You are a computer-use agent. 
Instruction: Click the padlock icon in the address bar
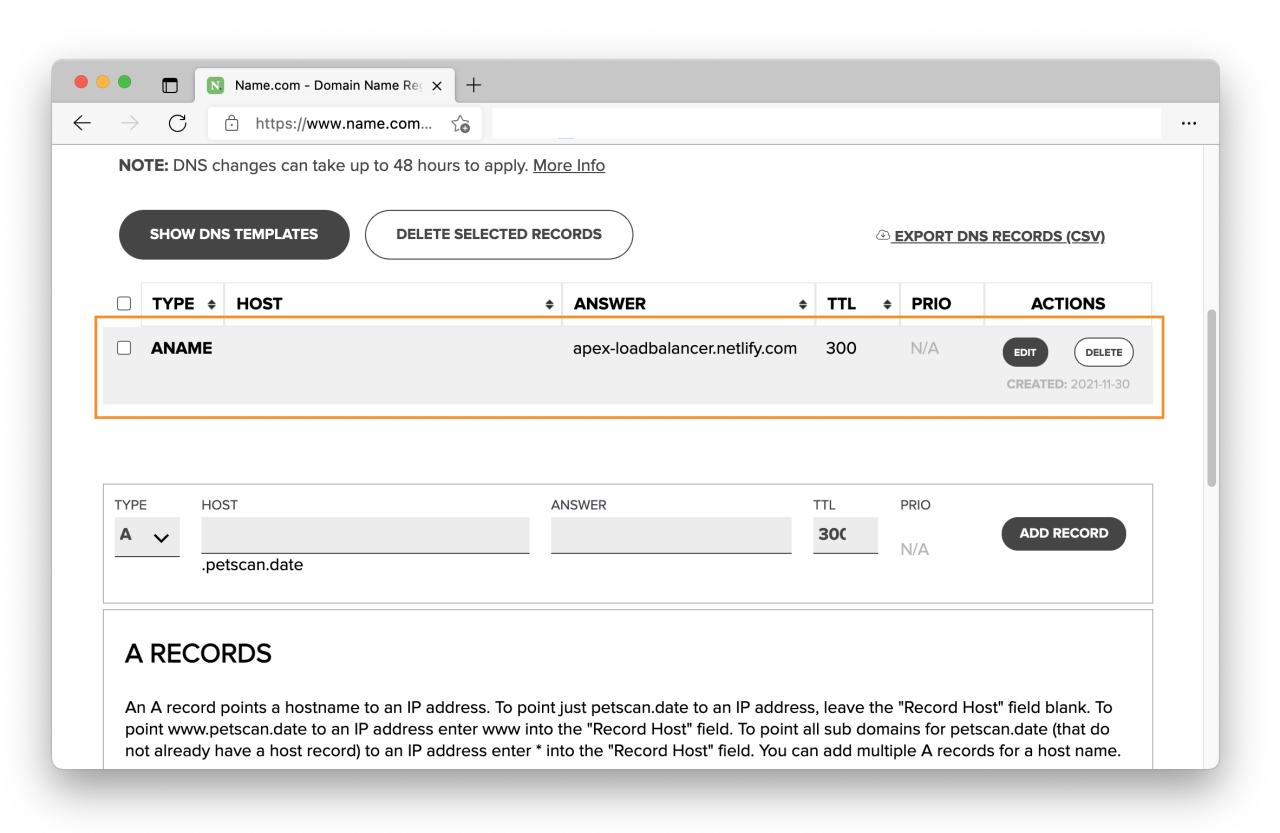(231, 123)
